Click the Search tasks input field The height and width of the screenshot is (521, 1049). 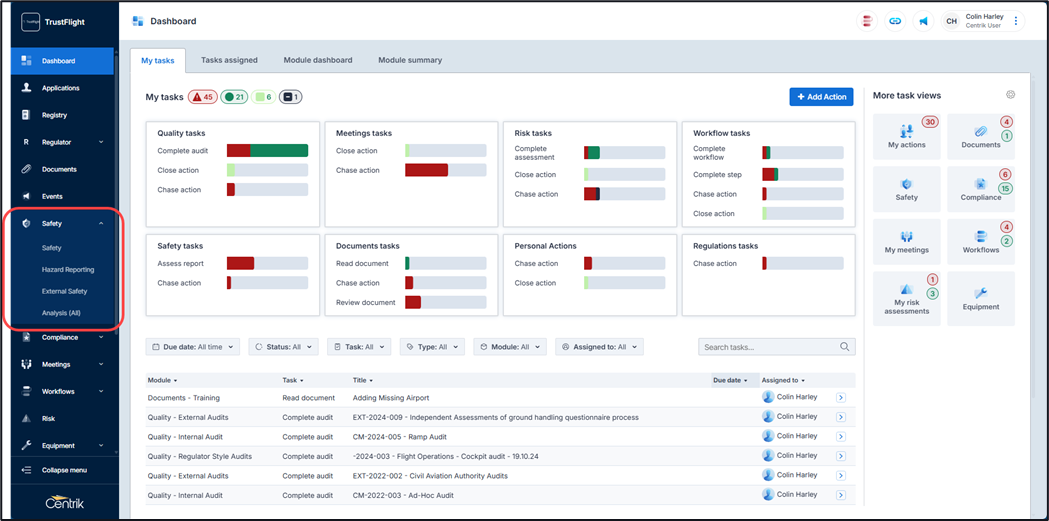(768, 347)
